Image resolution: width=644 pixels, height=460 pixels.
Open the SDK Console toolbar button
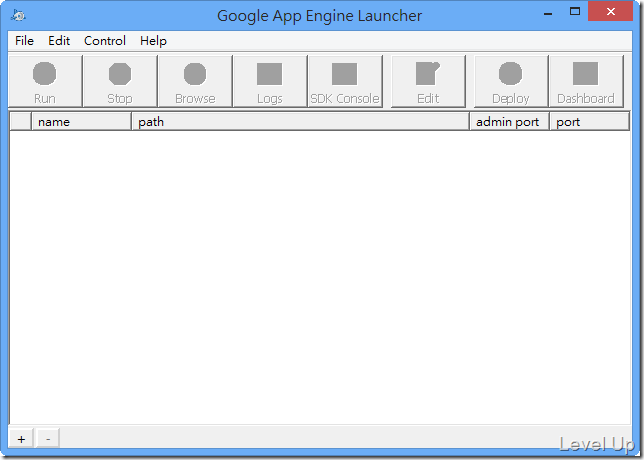click(345, 81)
